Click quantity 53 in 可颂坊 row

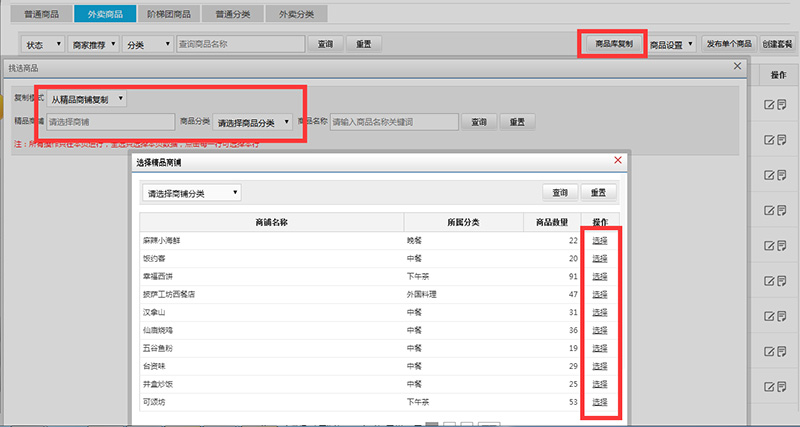[x=573, y=402]
